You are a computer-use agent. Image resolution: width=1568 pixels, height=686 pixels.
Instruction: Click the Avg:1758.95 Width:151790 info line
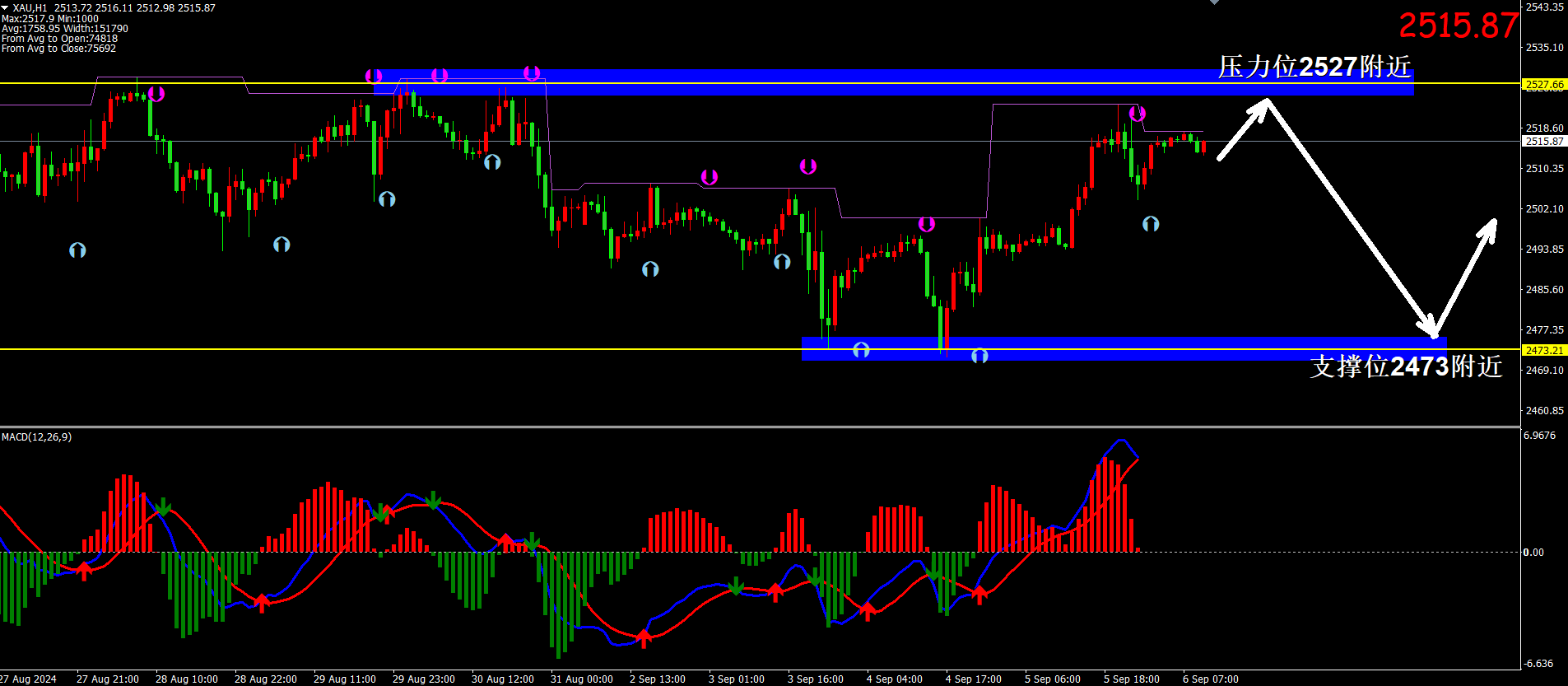pos(65,28)
